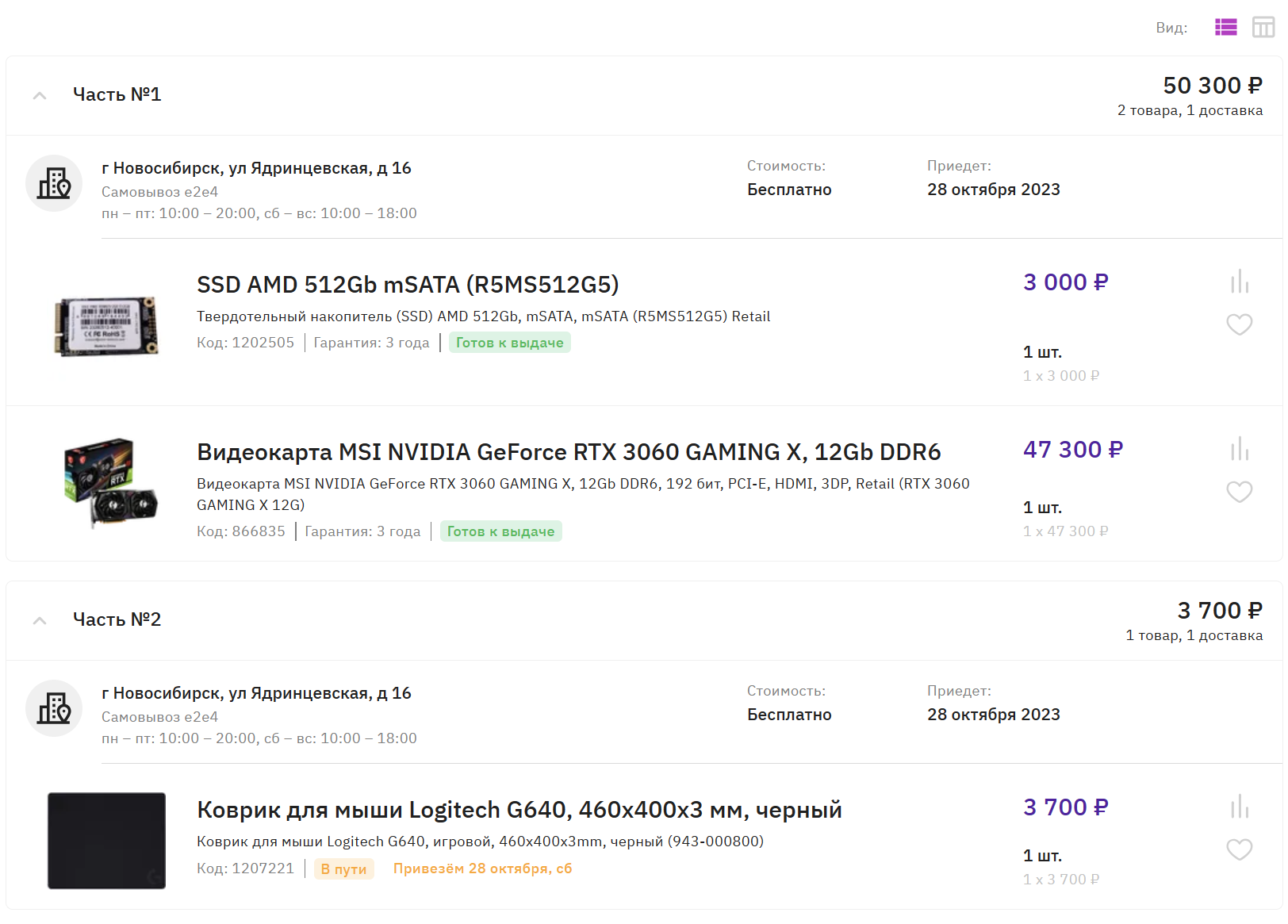Viewport: 1288px width, 924px height.
Task: Click the black mousepad product thumbnail
Action: pyautogui.click(x=106, y=840)
